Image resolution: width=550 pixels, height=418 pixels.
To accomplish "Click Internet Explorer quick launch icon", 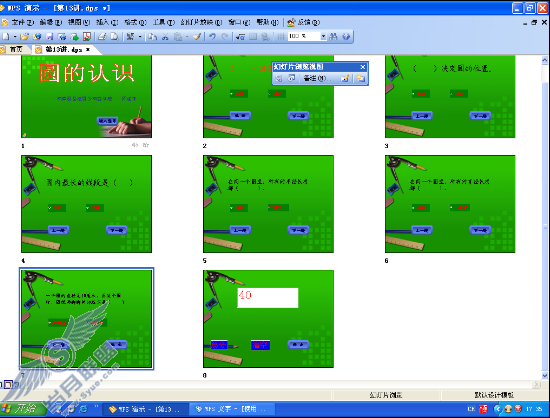I will point(83,409).
